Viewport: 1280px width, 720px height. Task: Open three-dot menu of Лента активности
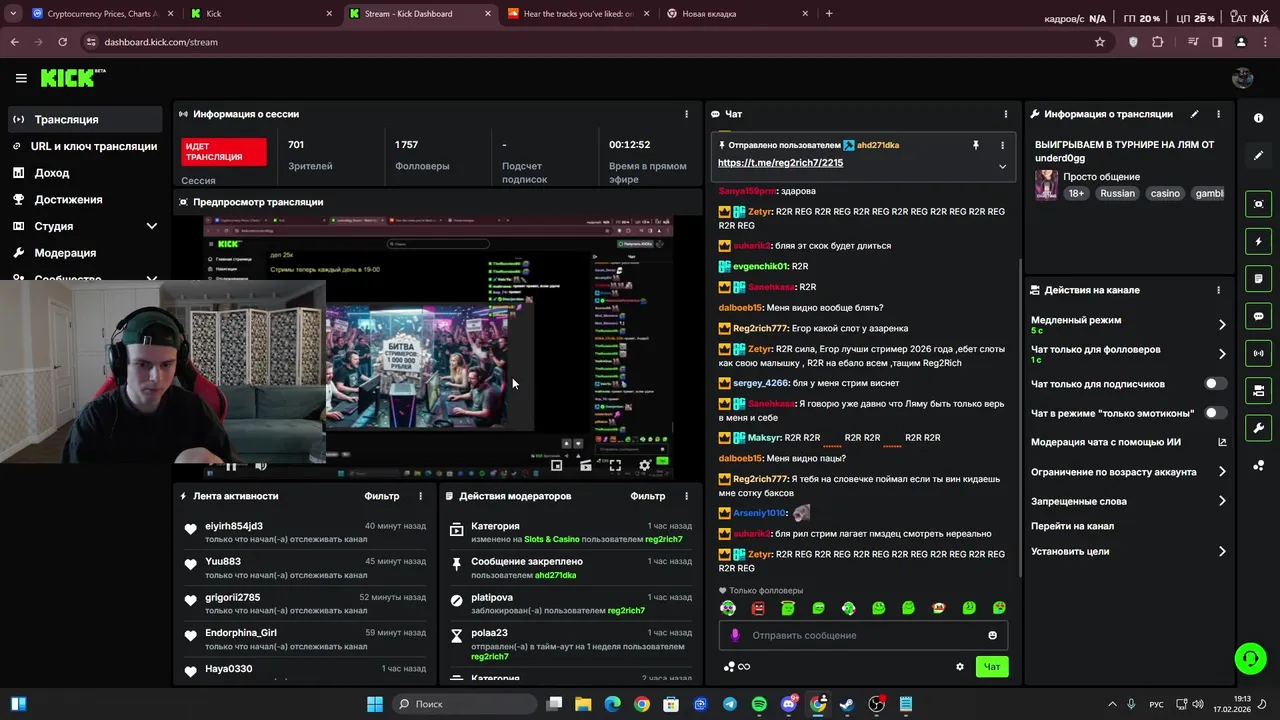pos(421,496)
